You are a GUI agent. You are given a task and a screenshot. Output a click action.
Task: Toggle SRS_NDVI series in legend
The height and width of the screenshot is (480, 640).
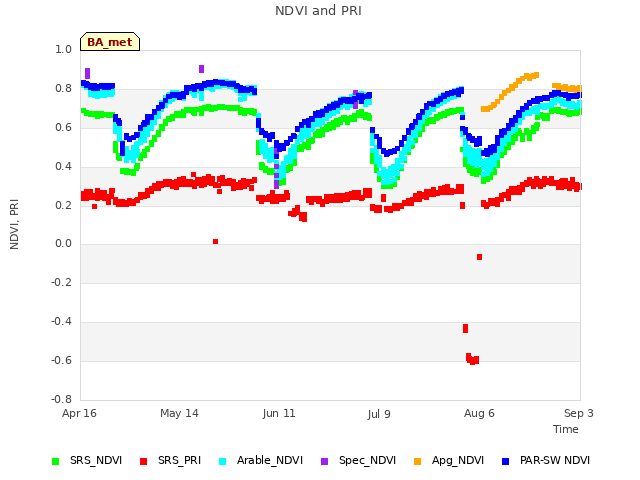pyautogui.click(x=87, y=460)
